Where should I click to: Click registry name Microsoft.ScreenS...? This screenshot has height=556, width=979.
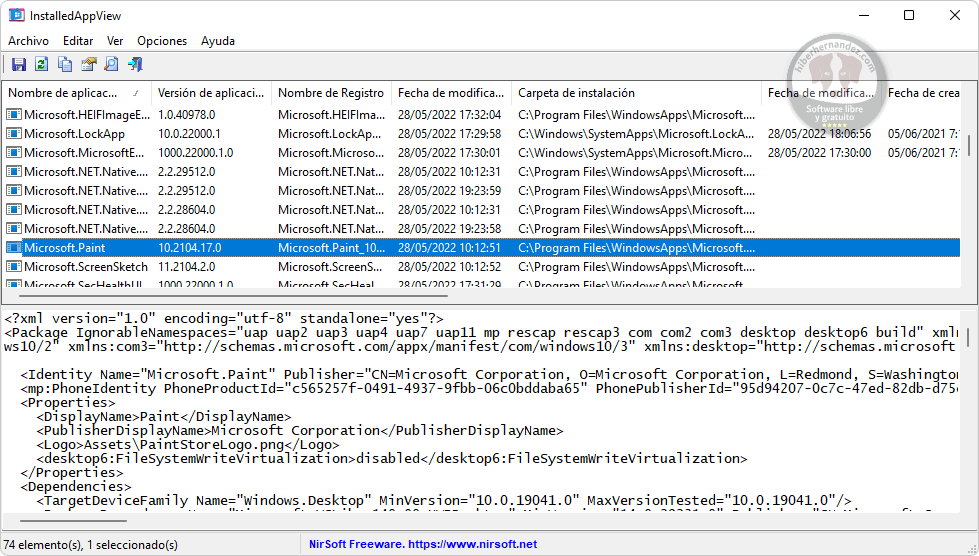(330, 266)
